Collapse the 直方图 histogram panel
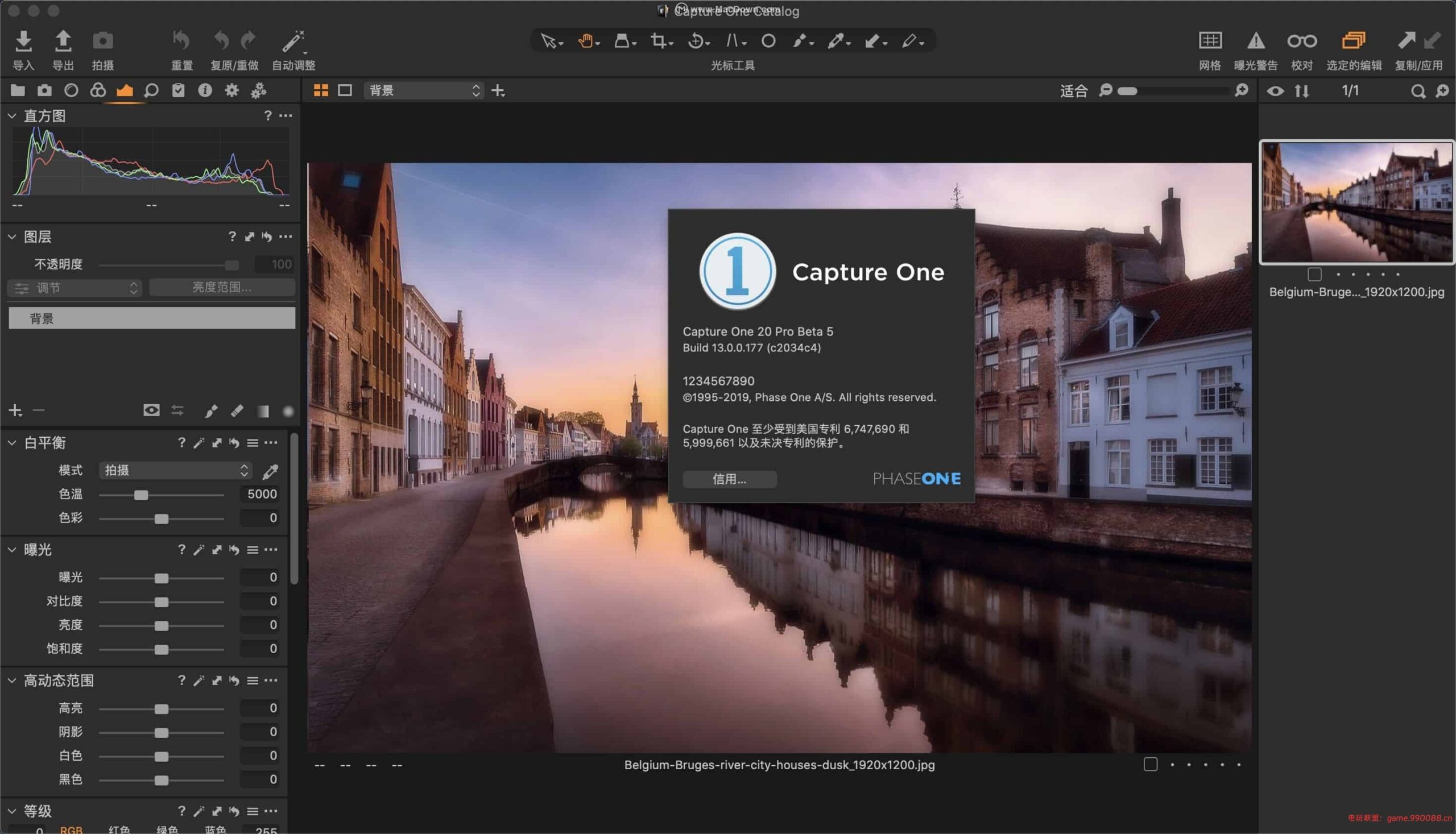Screen dimensions: 1456x834 [11, 115]
